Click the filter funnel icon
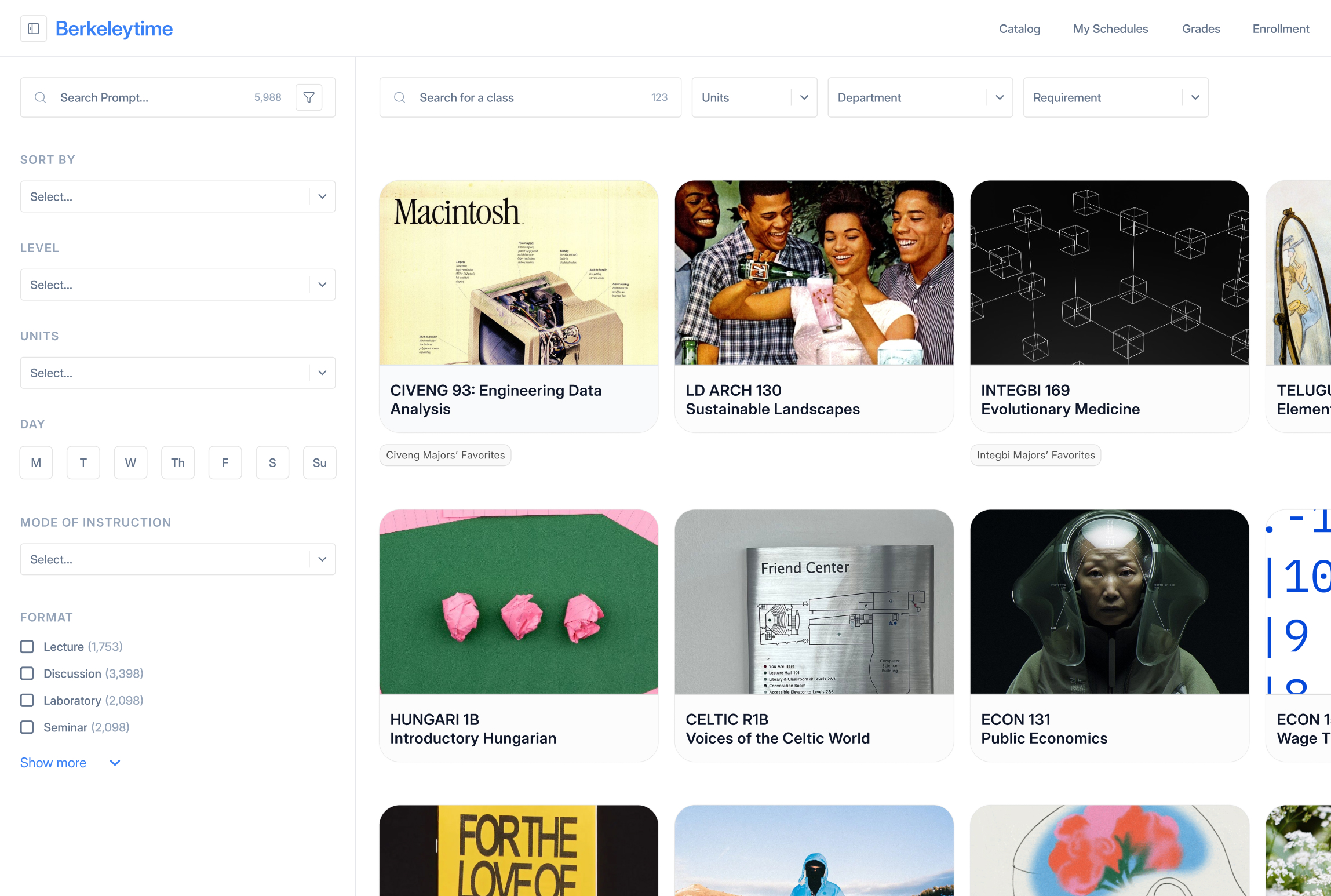The height and width of the screenshot is (896, 1331). 309,97
